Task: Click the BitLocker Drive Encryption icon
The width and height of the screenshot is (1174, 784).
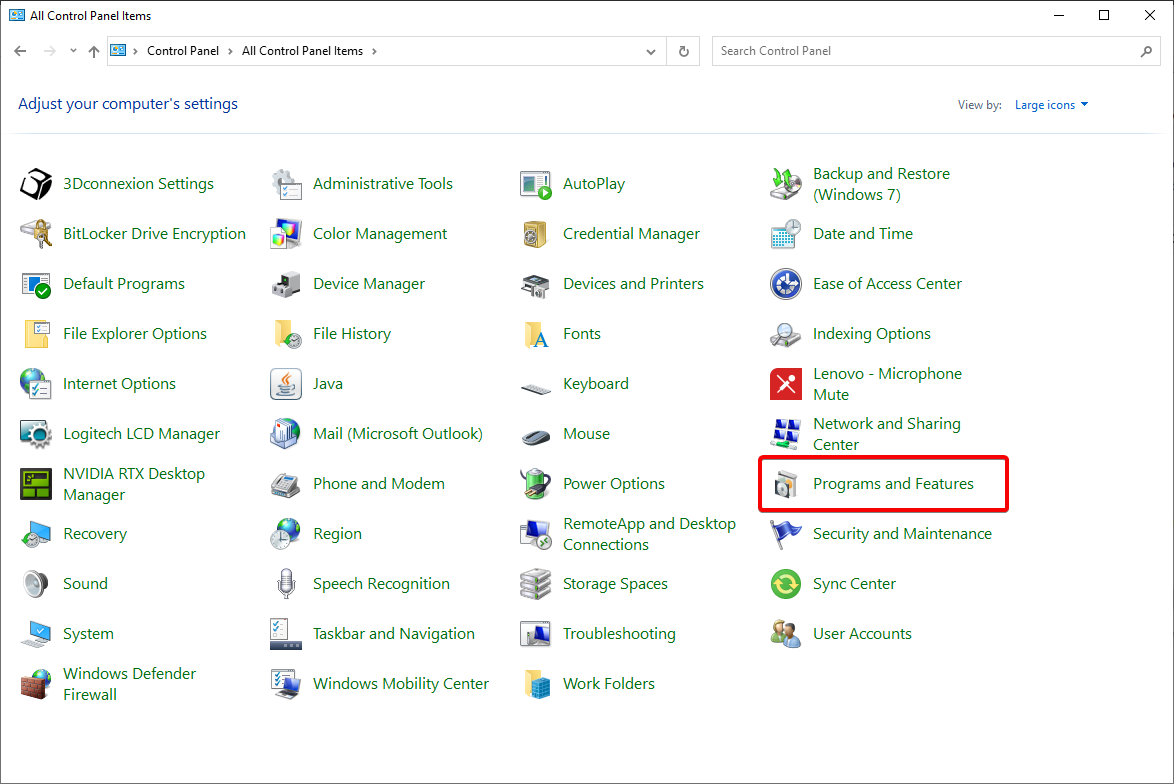Action: coord(36,234)
